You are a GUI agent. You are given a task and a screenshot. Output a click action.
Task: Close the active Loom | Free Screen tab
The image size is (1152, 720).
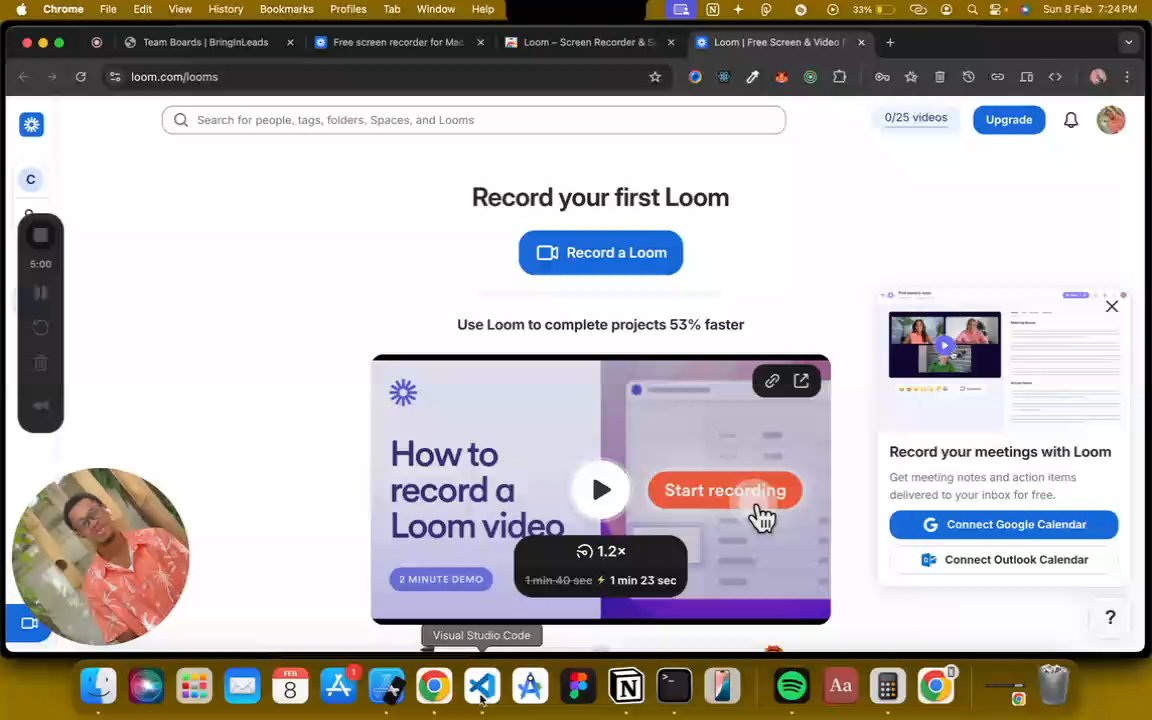point(861,43)
